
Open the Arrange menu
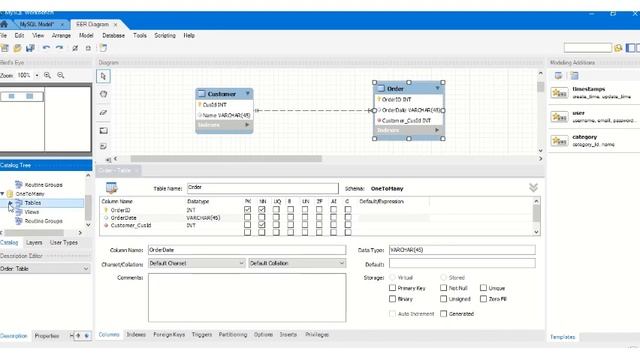[x=61, y=36]
